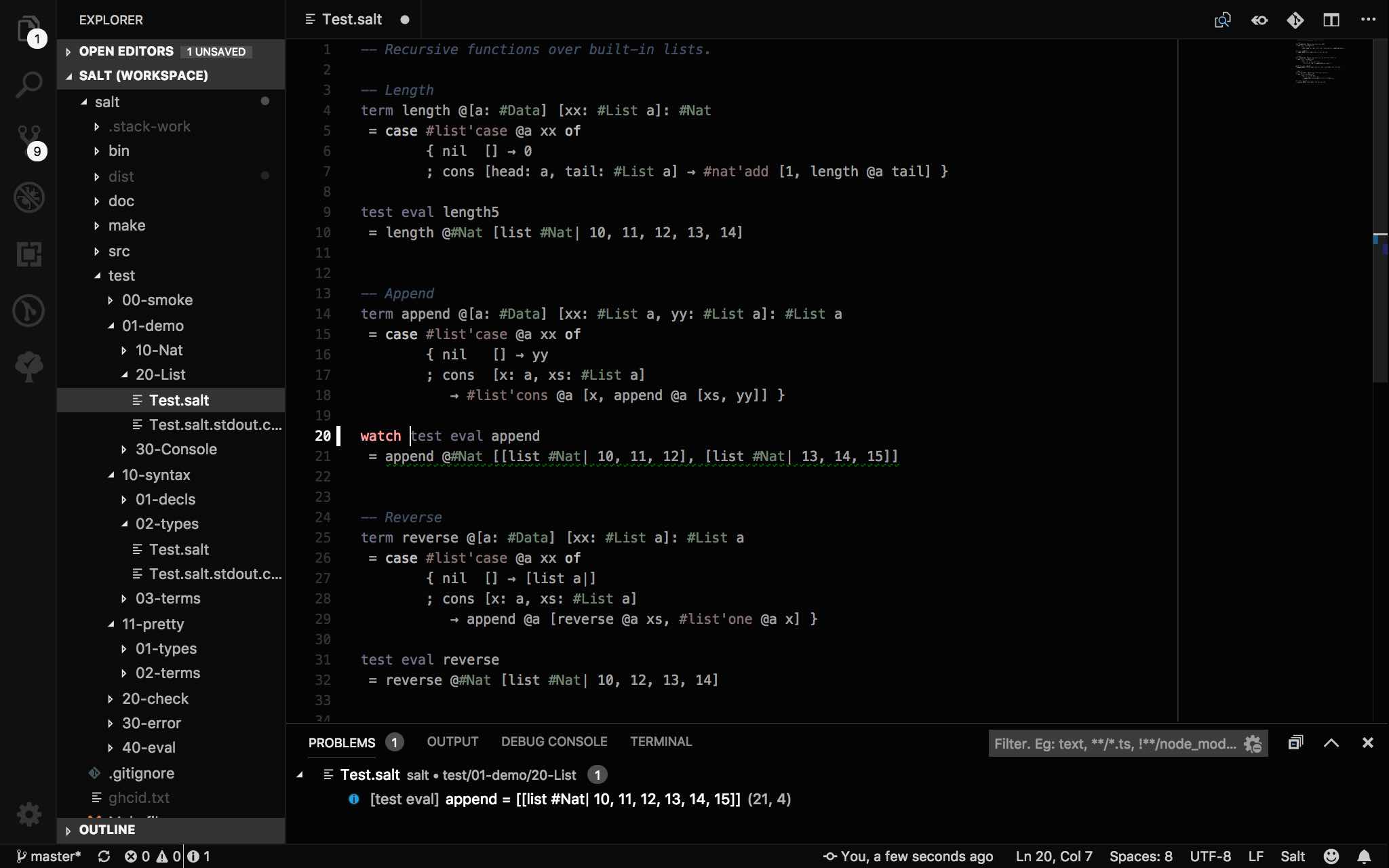Image resolution: width=1389 pixels, height=868 pixels.
Task: Collapse the 10-syntax folder
Action: [155, 475]
